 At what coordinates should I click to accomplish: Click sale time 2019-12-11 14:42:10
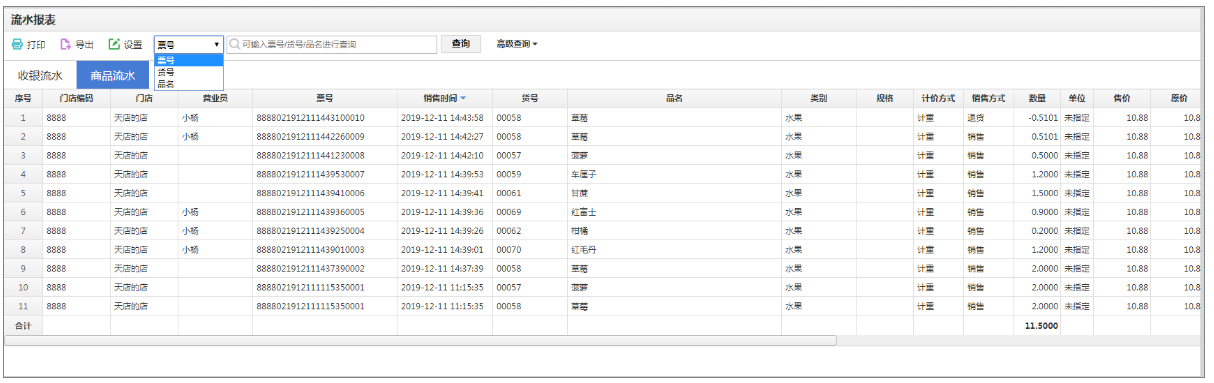coord(442,155)
